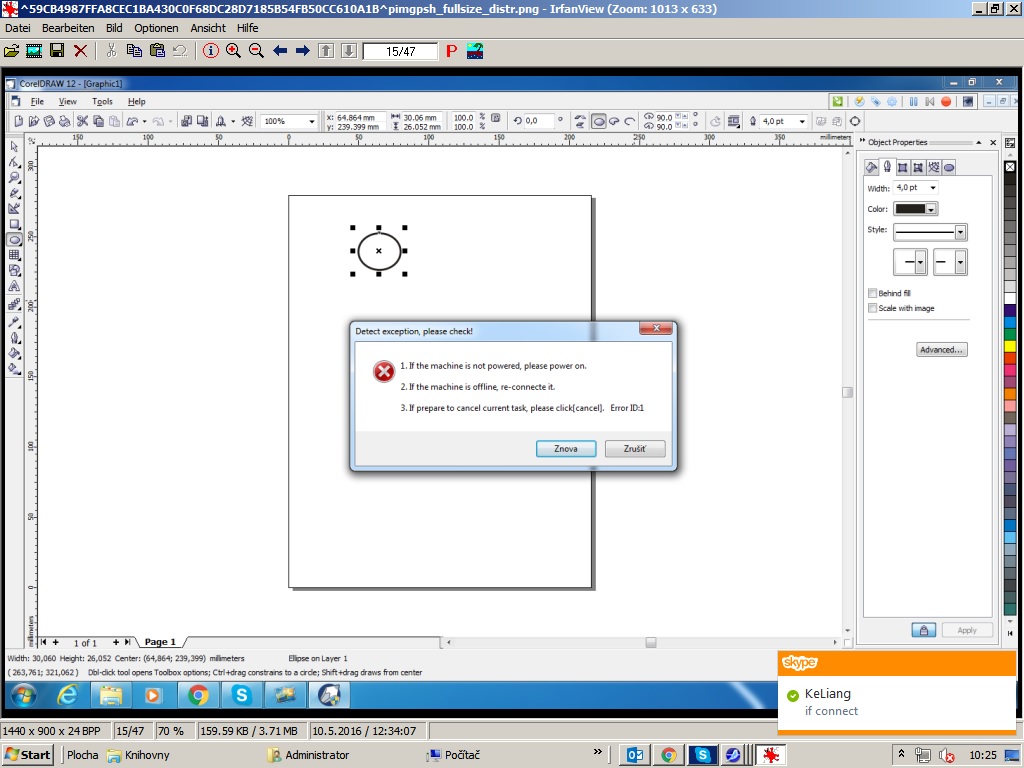The image size is (1024, 768).
Task: Click the Advanced... button
Action: (x=941, y=350)
